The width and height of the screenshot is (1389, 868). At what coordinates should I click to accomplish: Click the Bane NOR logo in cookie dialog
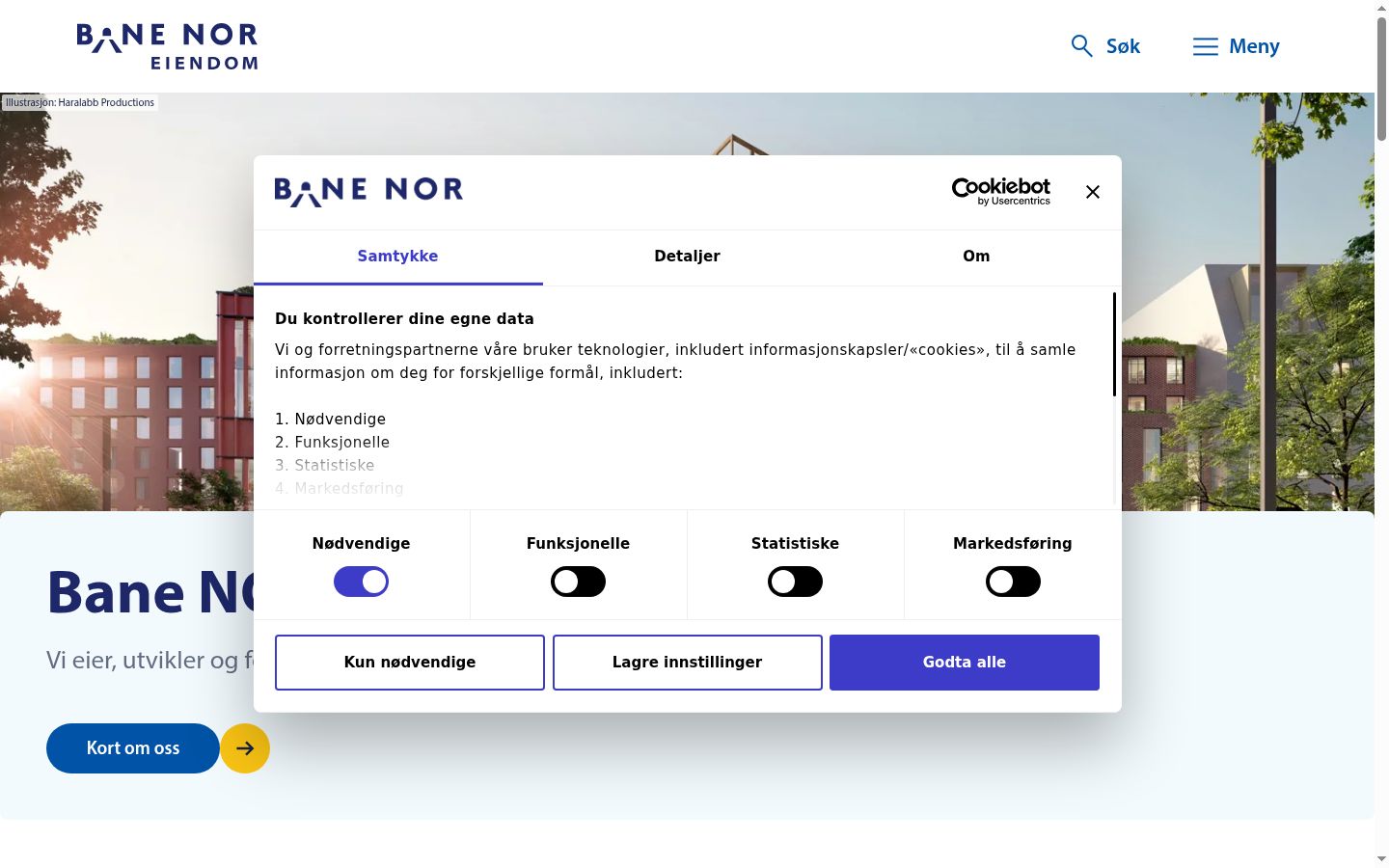368,192
